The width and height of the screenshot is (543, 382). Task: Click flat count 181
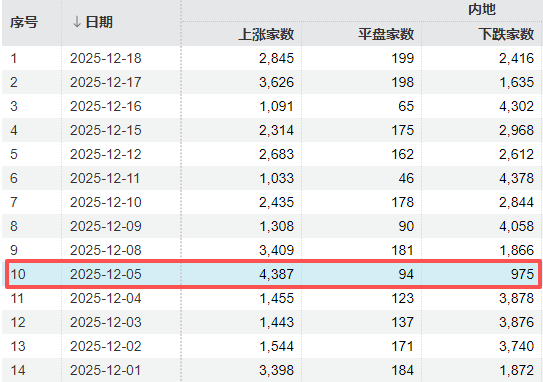coord(402,250)
